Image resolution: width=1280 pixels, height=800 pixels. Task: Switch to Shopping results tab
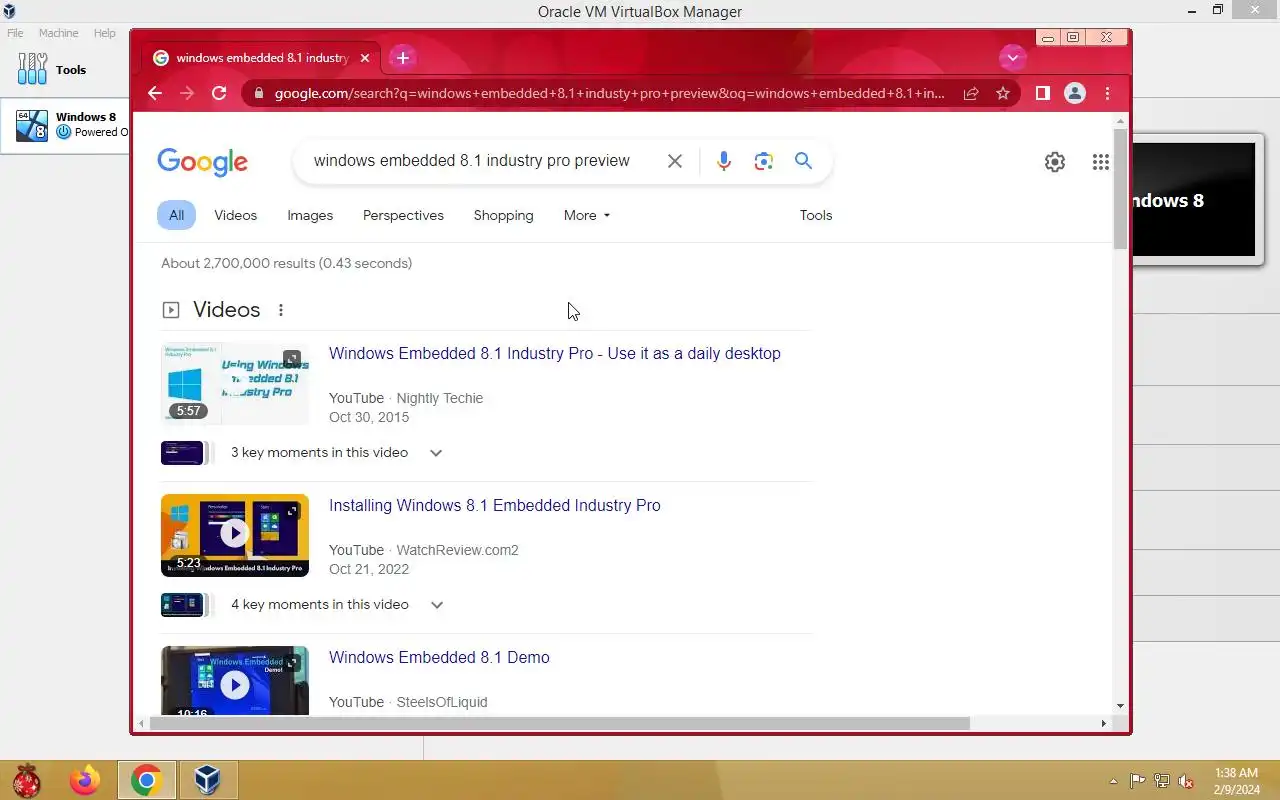503,215
